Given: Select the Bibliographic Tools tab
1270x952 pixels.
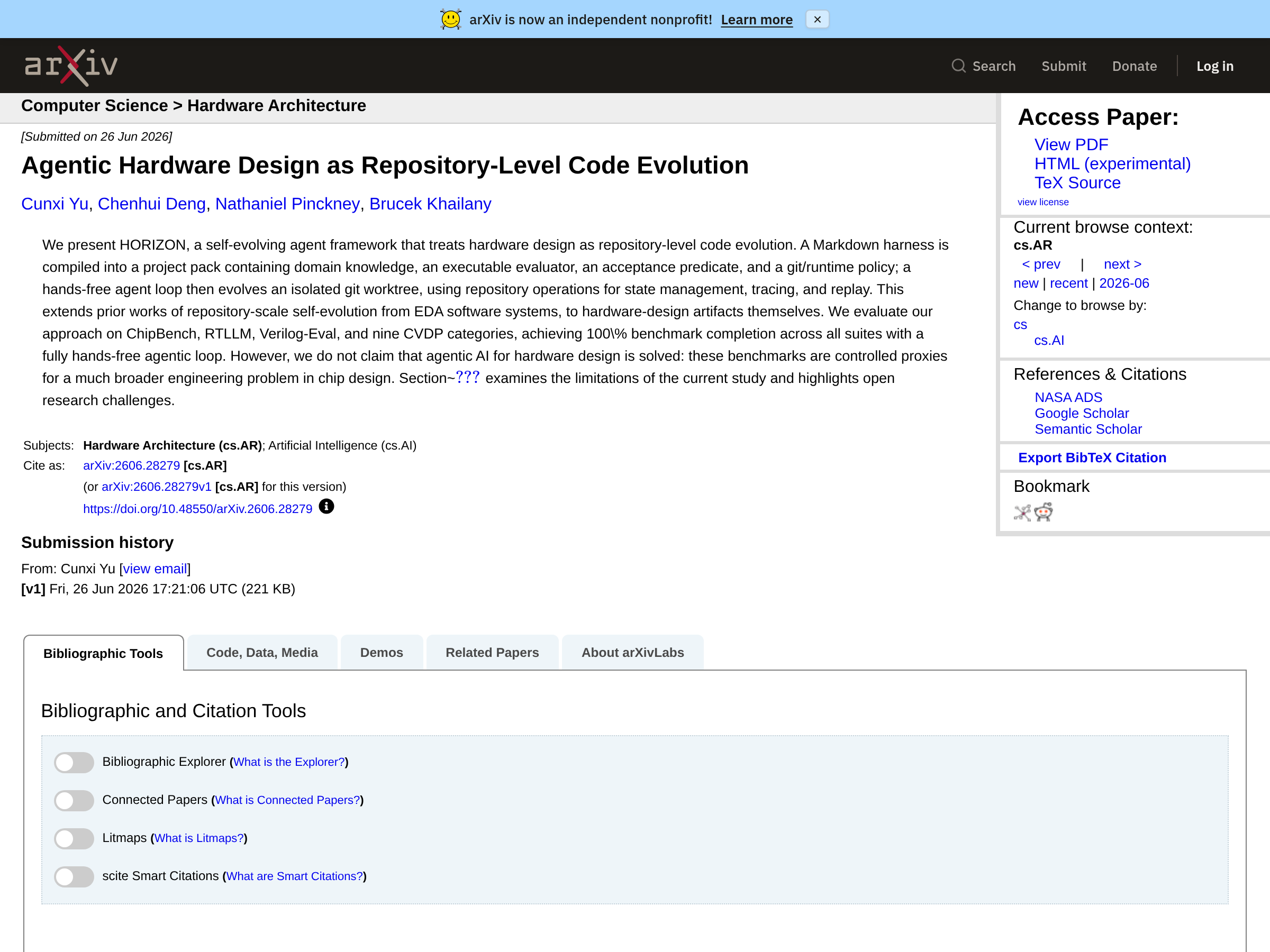Looking at the screenshot, I should tap(103, 653).
